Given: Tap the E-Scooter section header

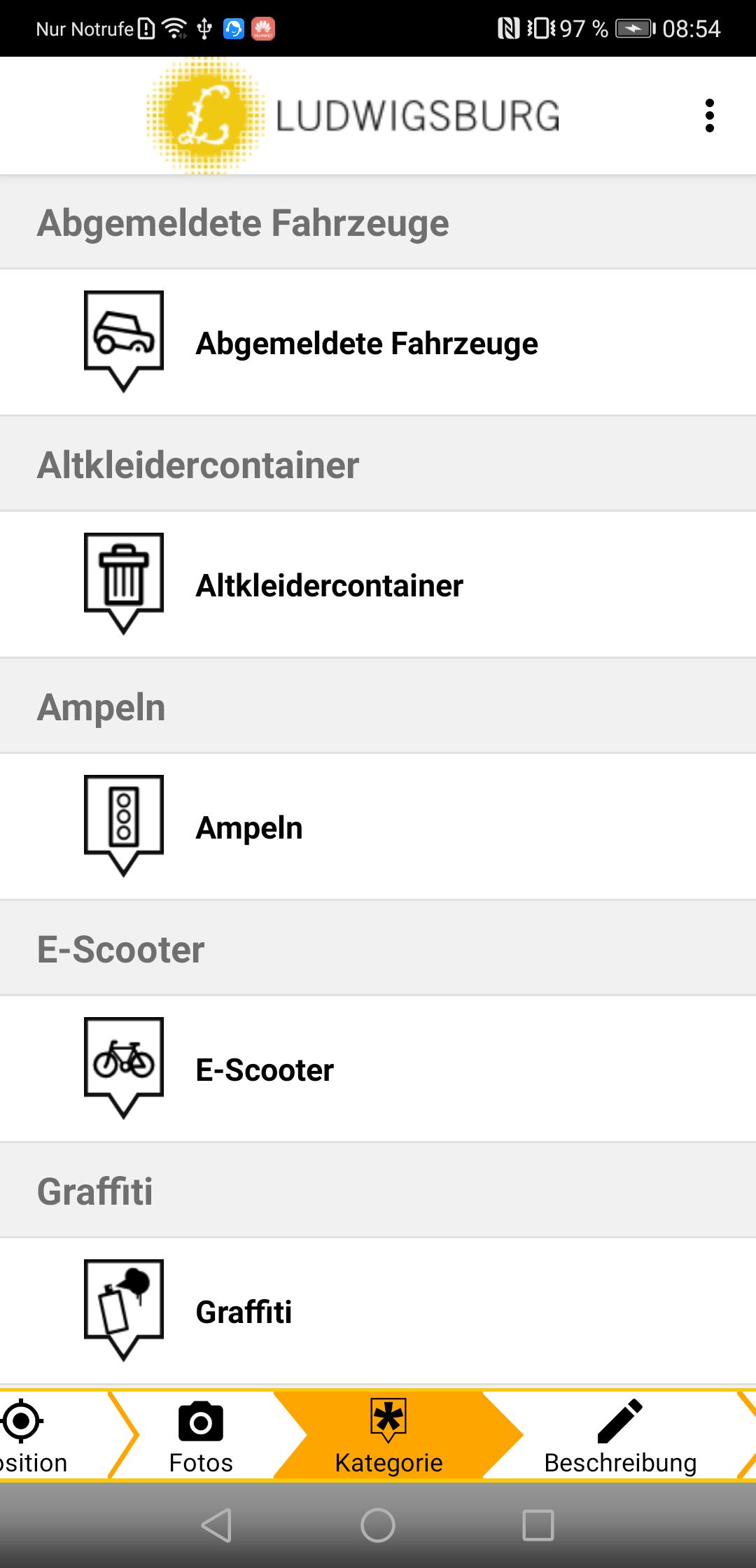Looking at the screenshot, I should pyautogui.click(x=378, y=949).
